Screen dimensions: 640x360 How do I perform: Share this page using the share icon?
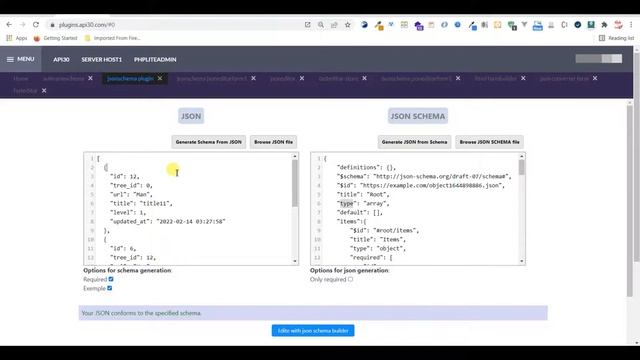pyautogui.click(x=334, y=25)
